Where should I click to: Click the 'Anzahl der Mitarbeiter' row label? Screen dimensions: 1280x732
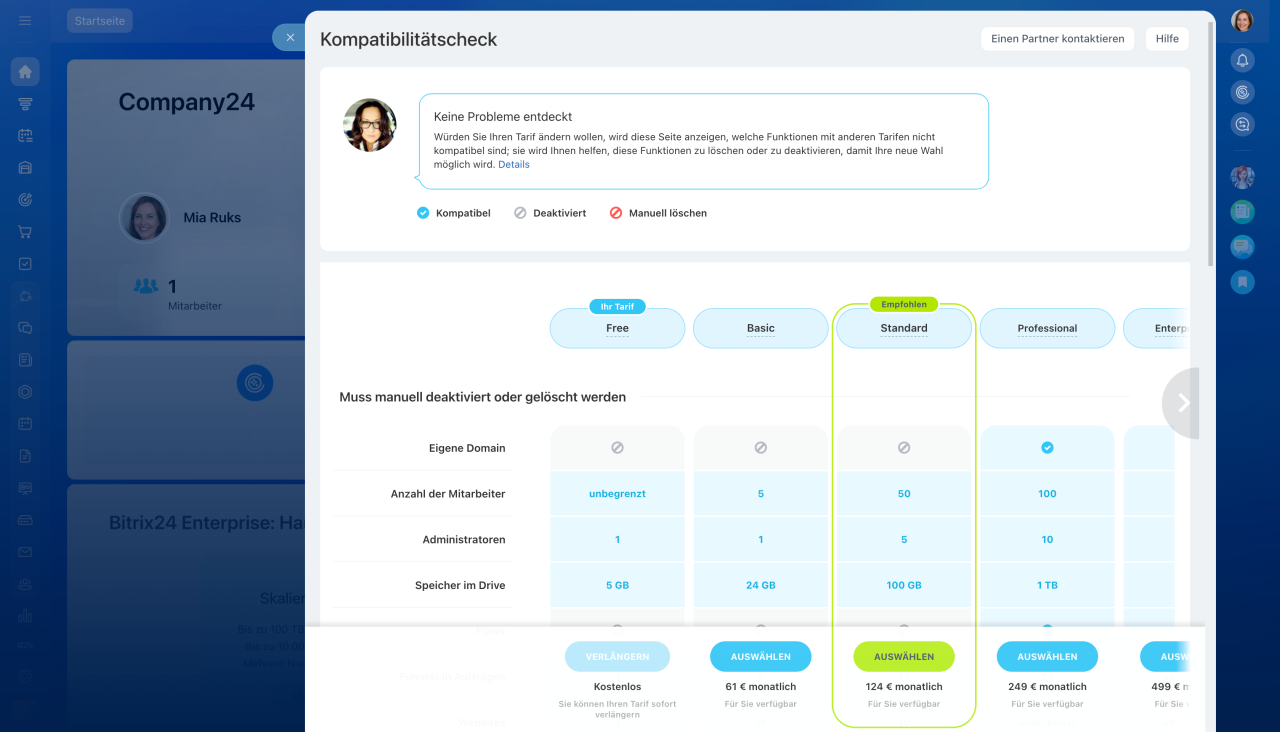[448, 494]
